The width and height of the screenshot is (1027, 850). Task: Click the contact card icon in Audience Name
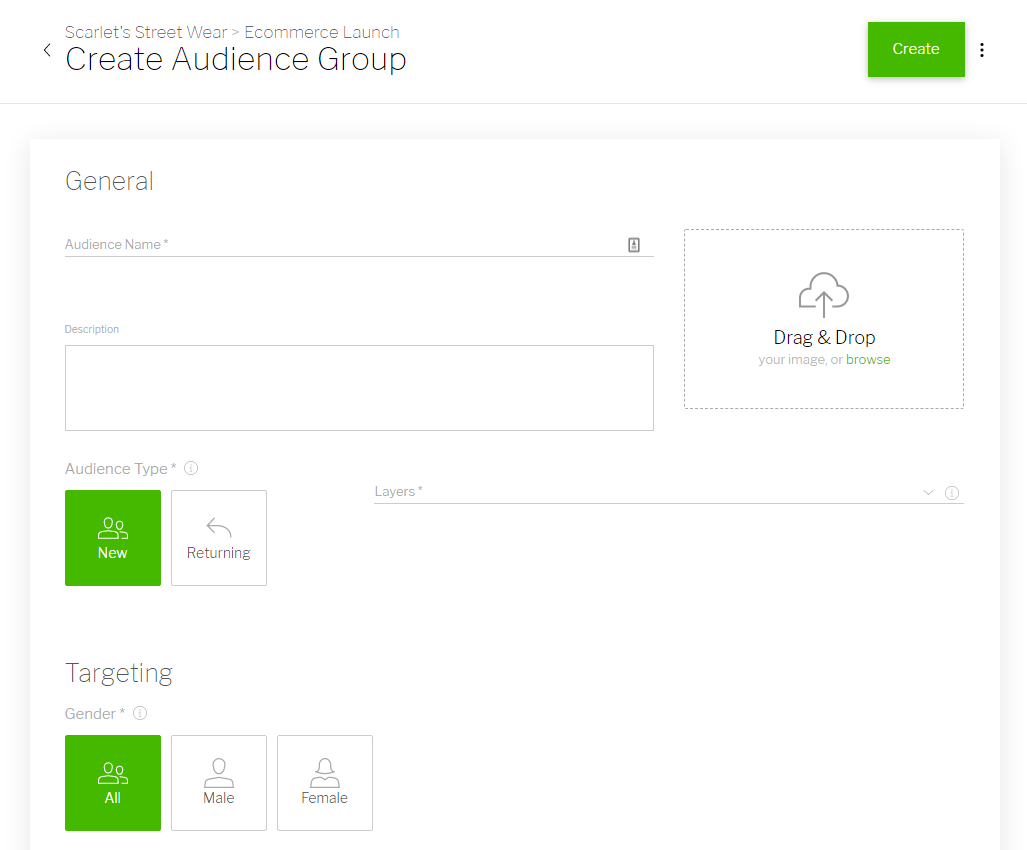[x=634, y=245]
